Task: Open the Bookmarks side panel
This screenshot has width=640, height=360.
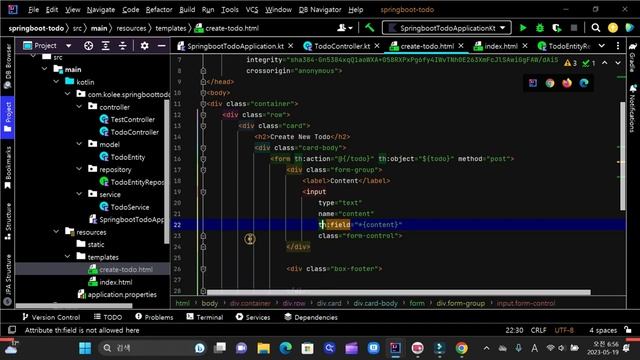Action: coord(7,168)
